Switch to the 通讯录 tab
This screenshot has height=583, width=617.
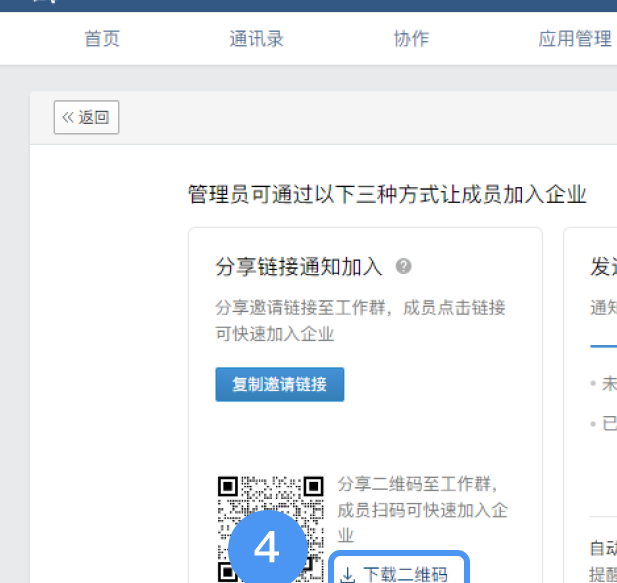(x=256, y=39)
